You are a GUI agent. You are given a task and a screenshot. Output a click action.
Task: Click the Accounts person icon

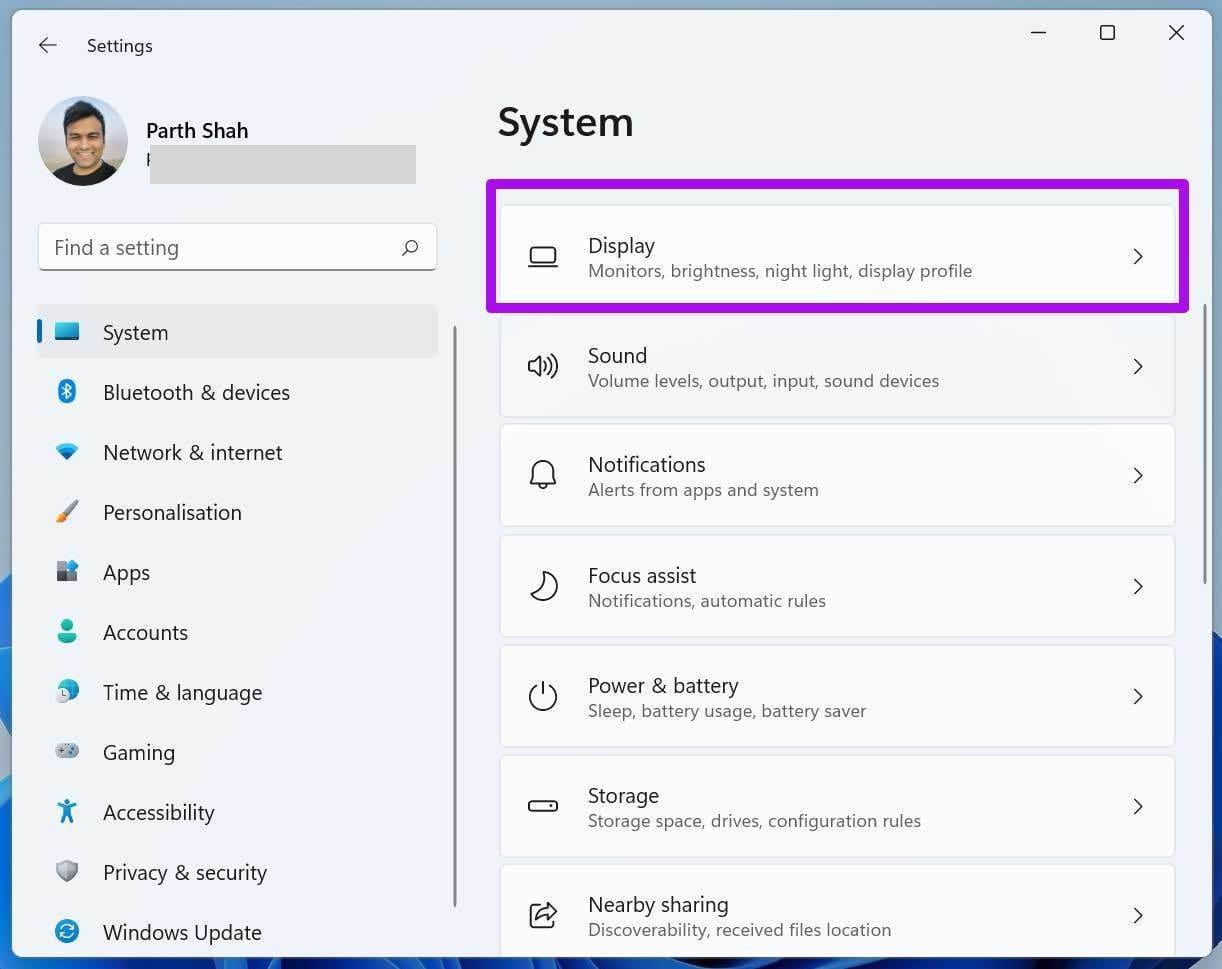point(67,631)
